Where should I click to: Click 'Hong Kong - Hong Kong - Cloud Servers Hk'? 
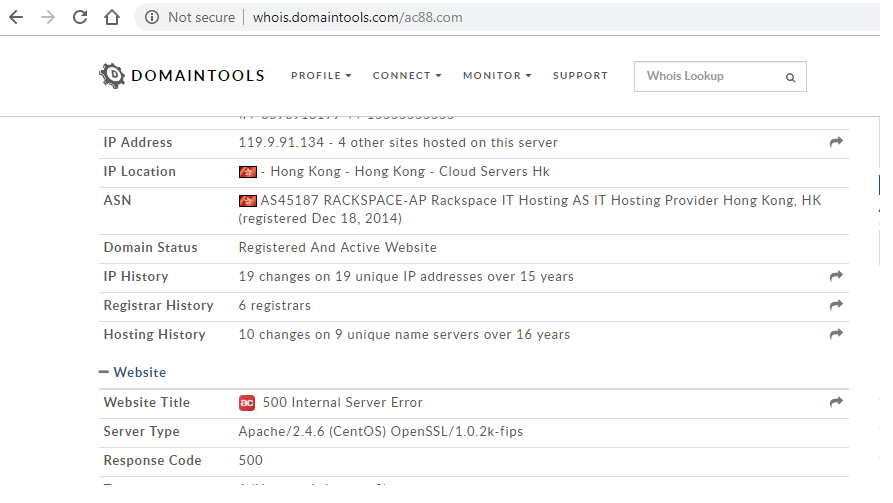tap(410, 171)
